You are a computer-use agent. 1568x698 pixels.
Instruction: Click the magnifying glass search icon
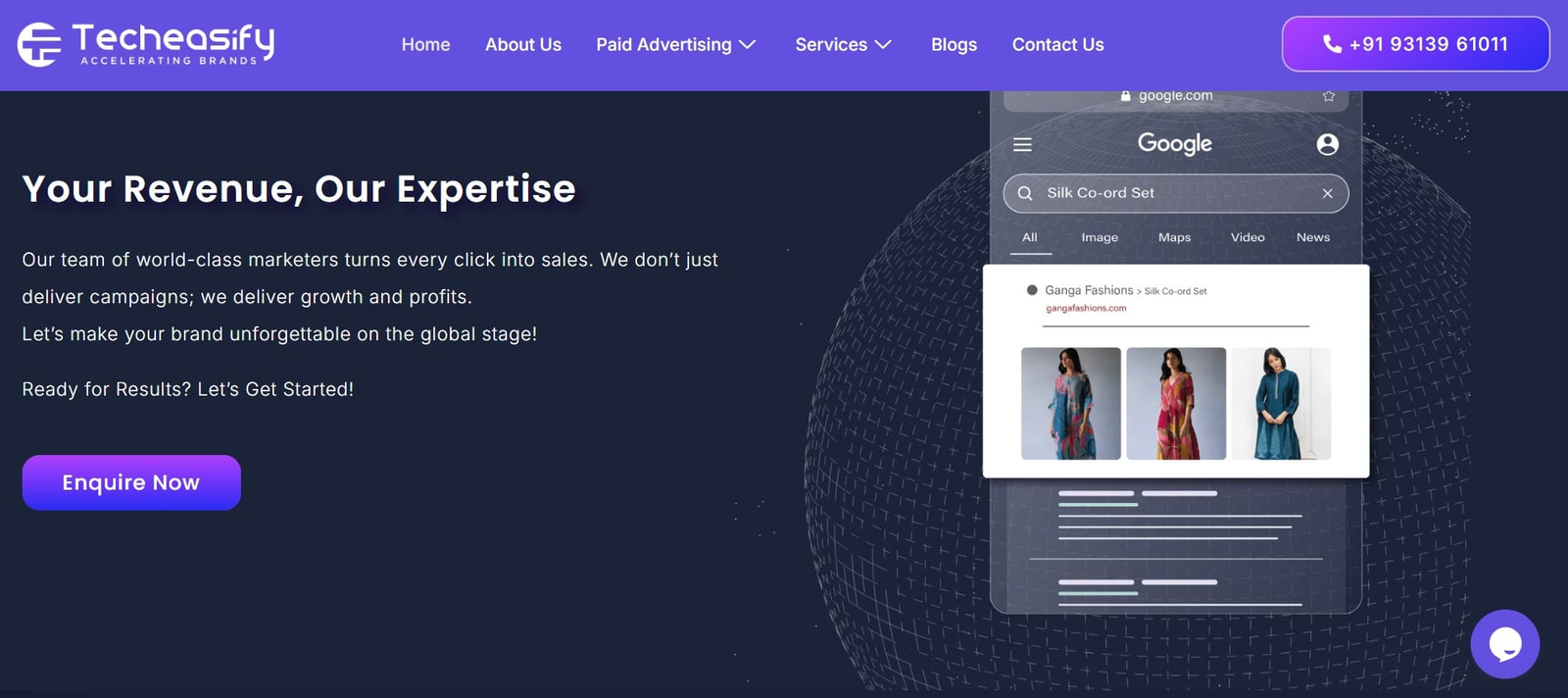(1025, 194)
